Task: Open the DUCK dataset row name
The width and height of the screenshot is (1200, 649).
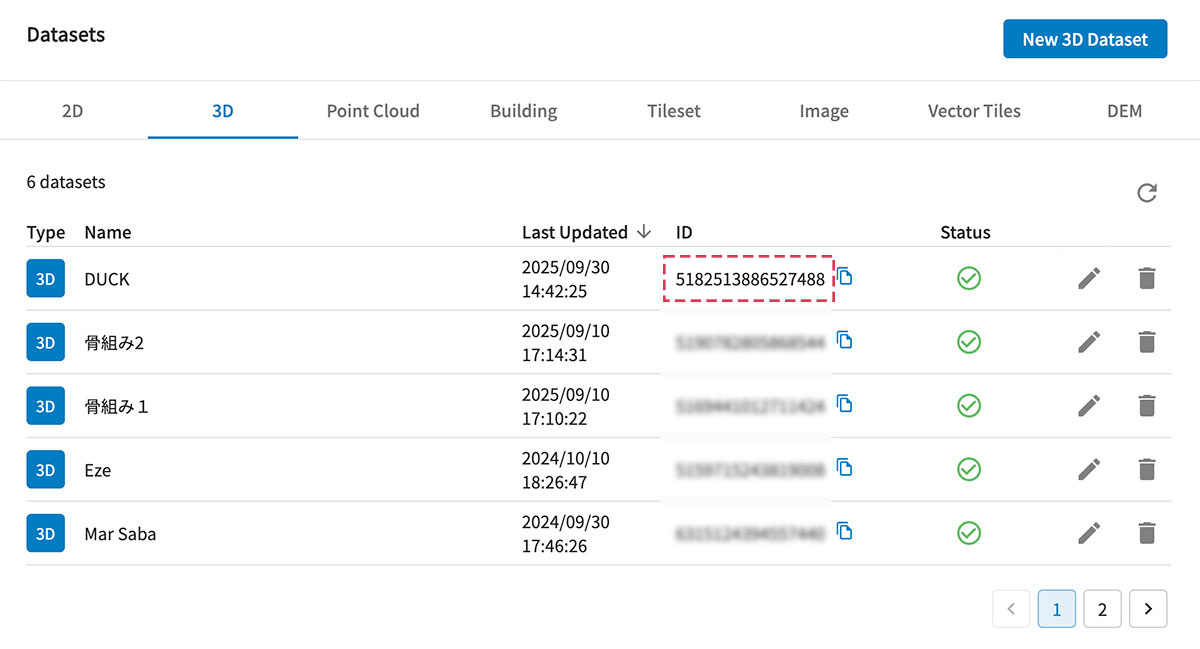Action: [107, 279]
